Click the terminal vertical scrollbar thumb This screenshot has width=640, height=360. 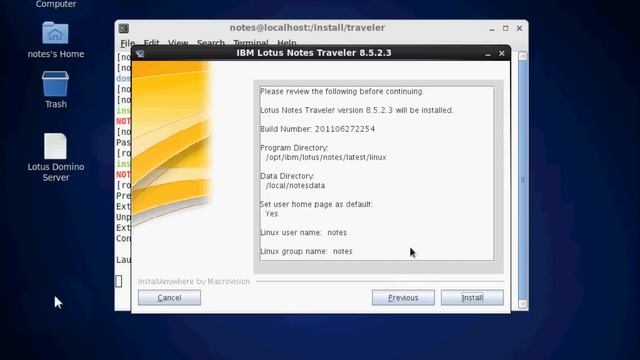click(523, 180)
